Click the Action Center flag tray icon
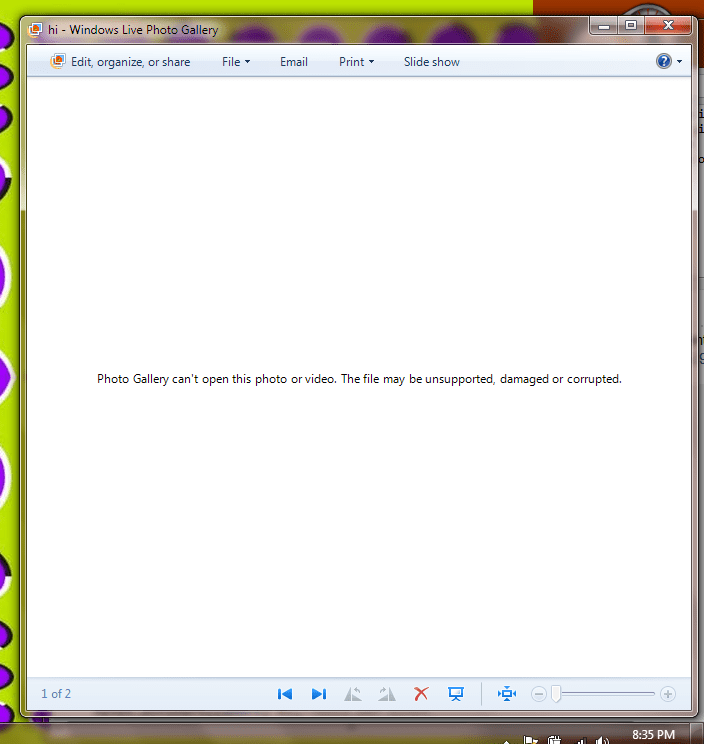 click(531, 740)
